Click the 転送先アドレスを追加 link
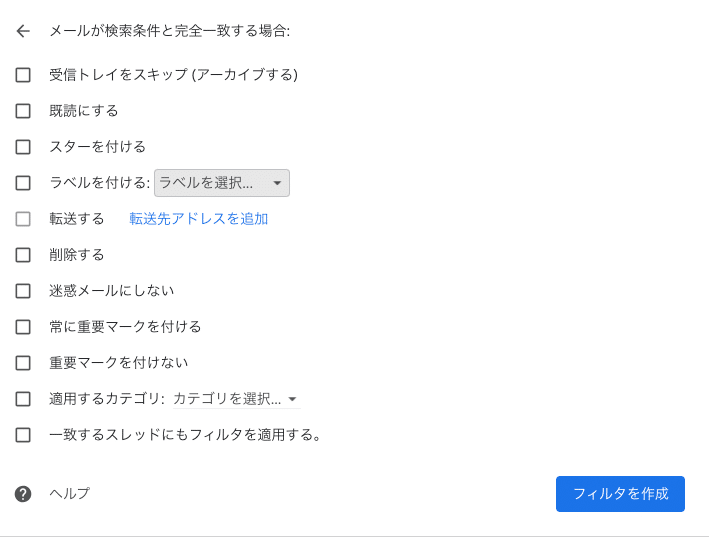The image size is (709, 537). click(x=199, y=219)
